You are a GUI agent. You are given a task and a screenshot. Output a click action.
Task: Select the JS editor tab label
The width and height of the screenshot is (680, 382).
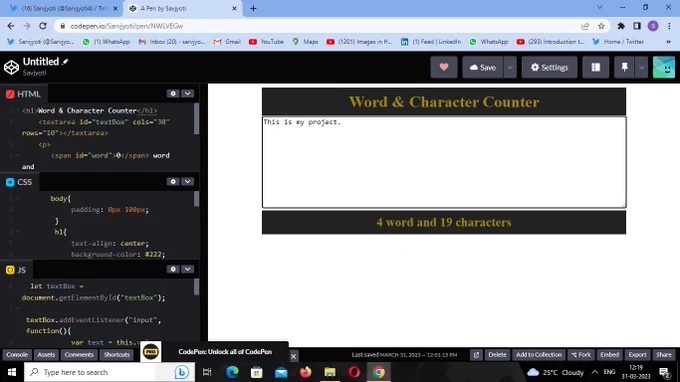16,270
